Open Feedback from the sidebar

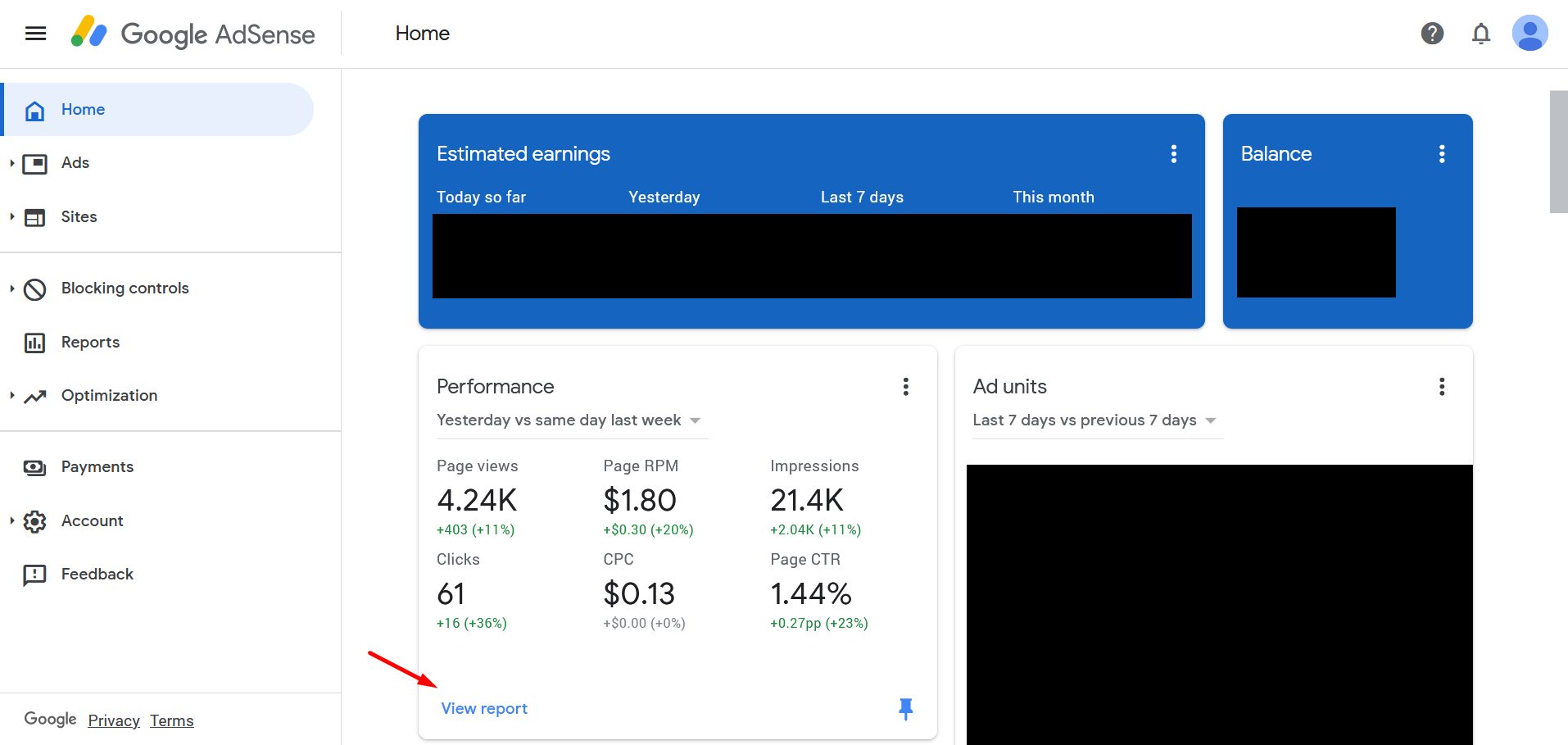pos(97,574)
